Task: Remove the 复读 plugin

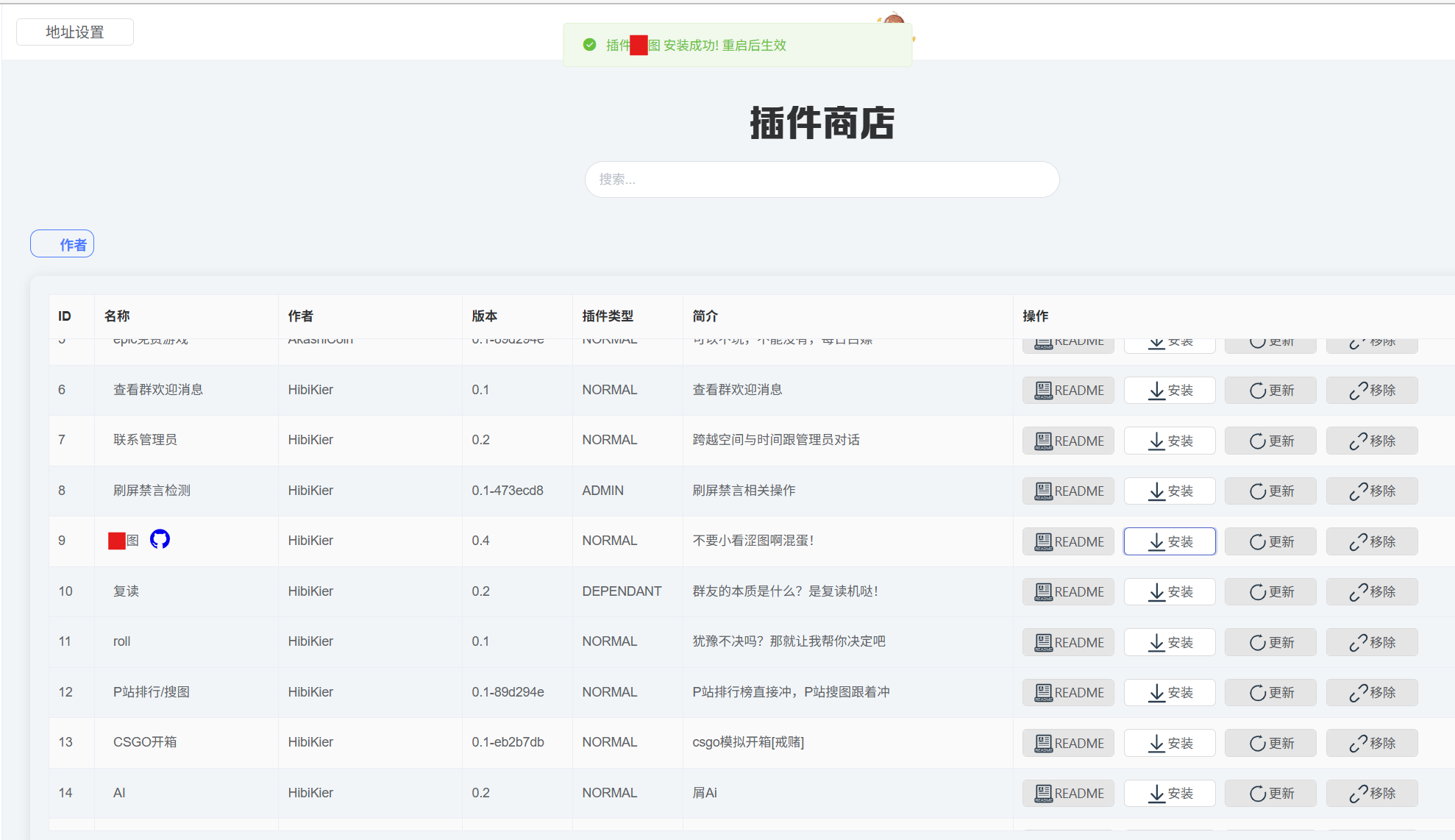Action: [x=1372, y=591]
